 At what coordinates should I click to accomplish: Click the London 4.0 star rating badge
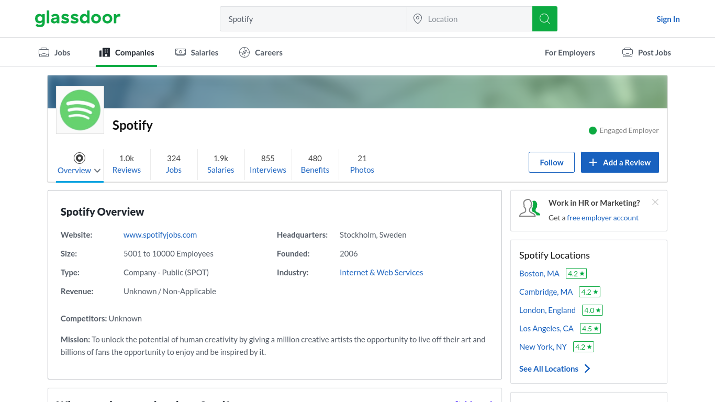coord(592,310)
